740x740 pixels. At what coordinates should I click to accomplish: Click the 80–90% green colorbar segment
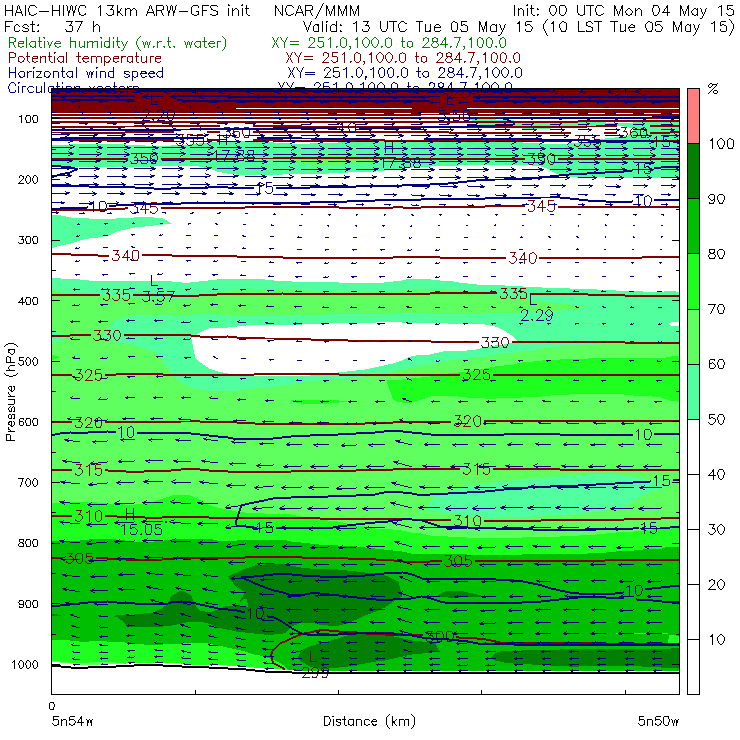(693, 226)
